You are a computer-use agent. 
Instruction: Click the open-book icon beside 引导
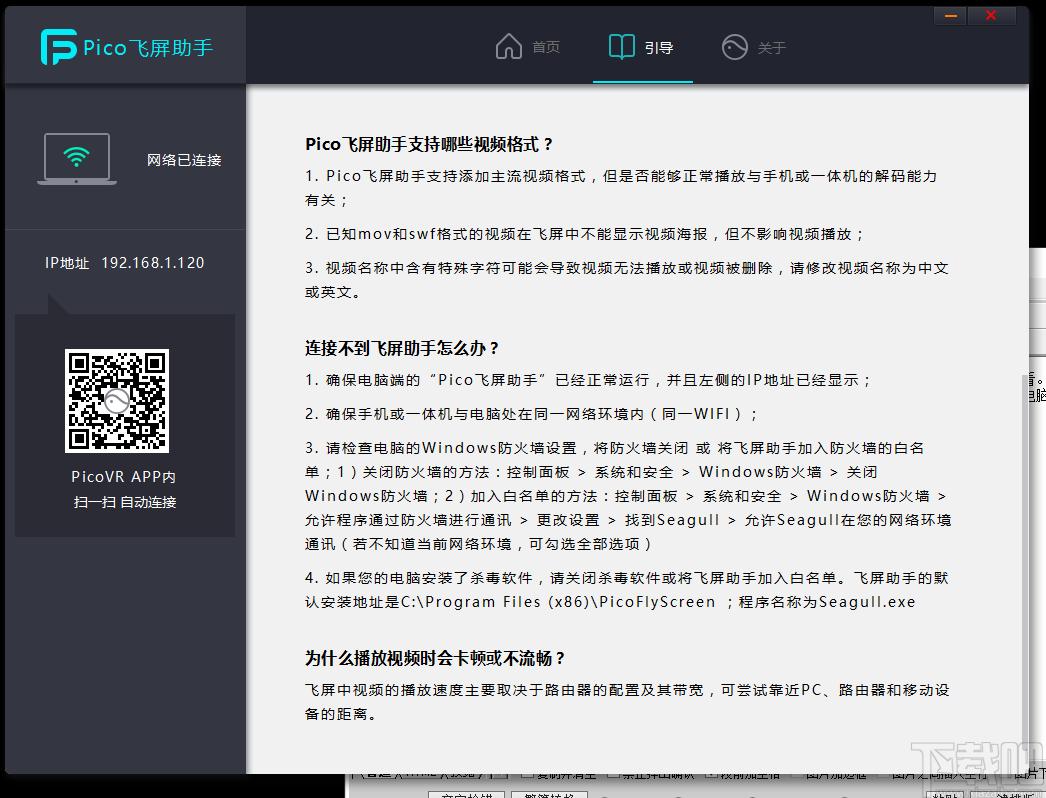[x=622, y=45]
